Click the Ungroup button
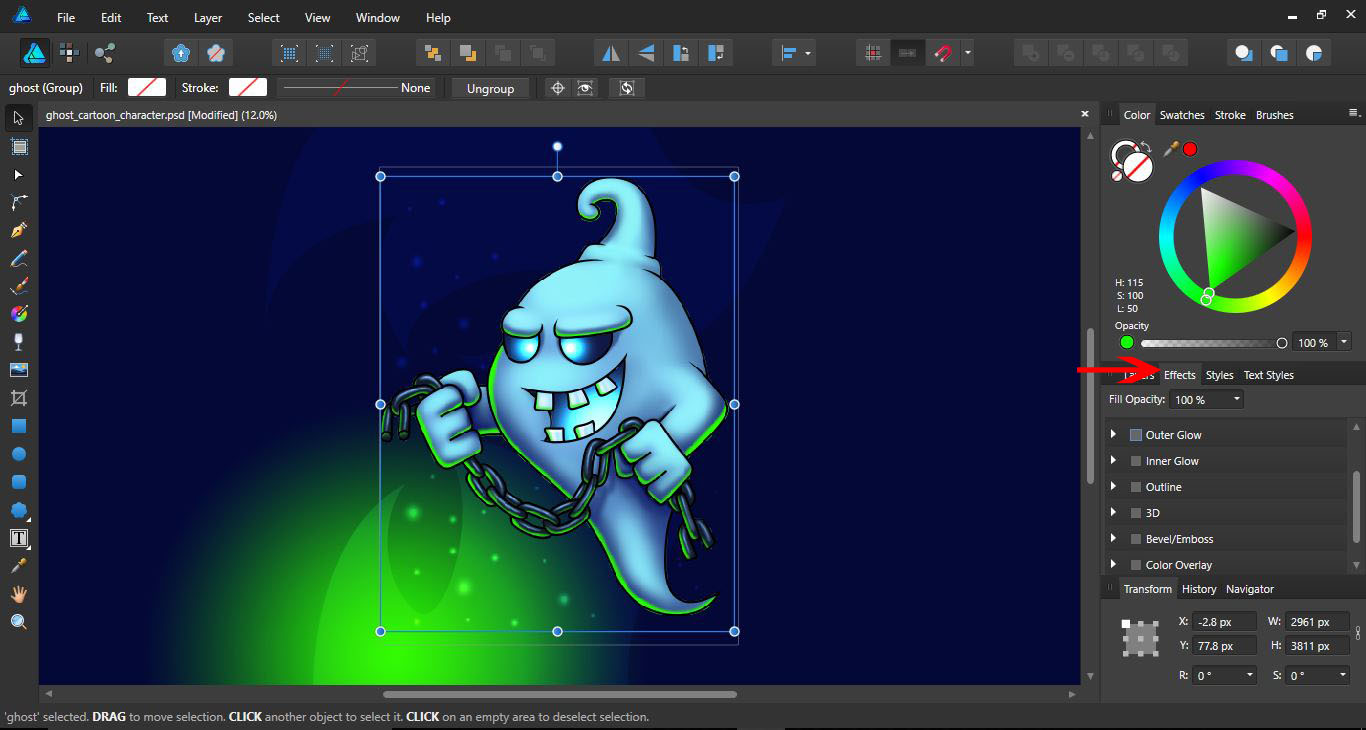 pyautogui.click(x=490, y=88)
